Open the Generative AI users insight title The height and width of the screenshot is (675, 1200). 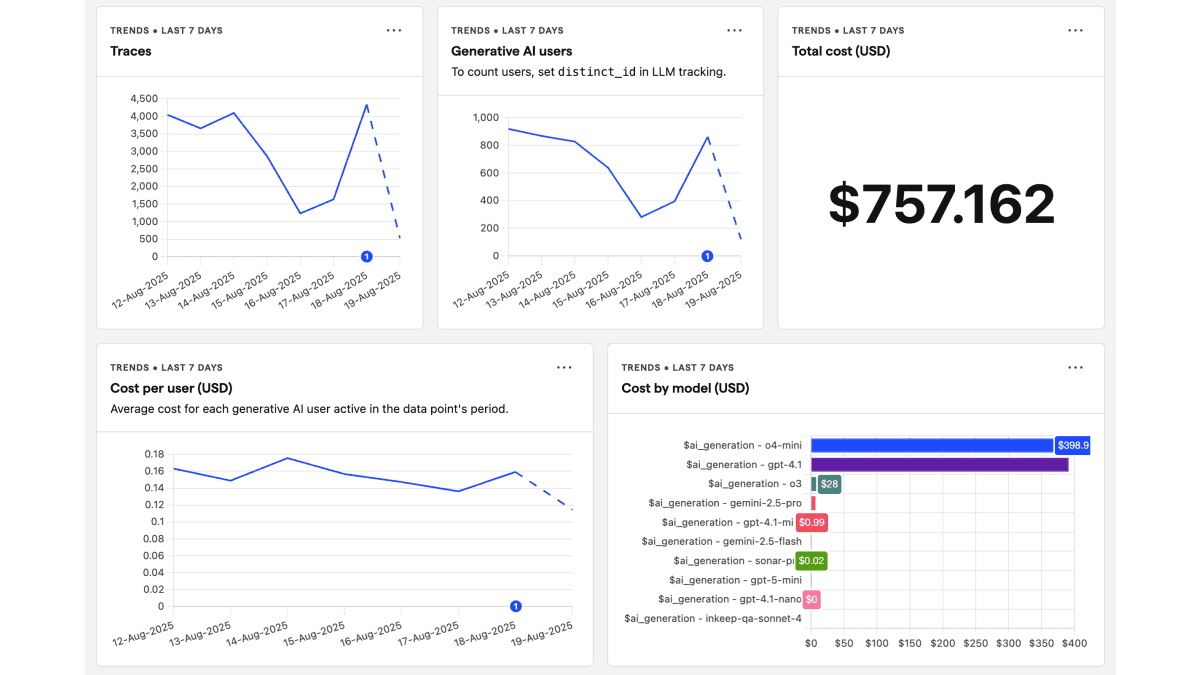512,51
